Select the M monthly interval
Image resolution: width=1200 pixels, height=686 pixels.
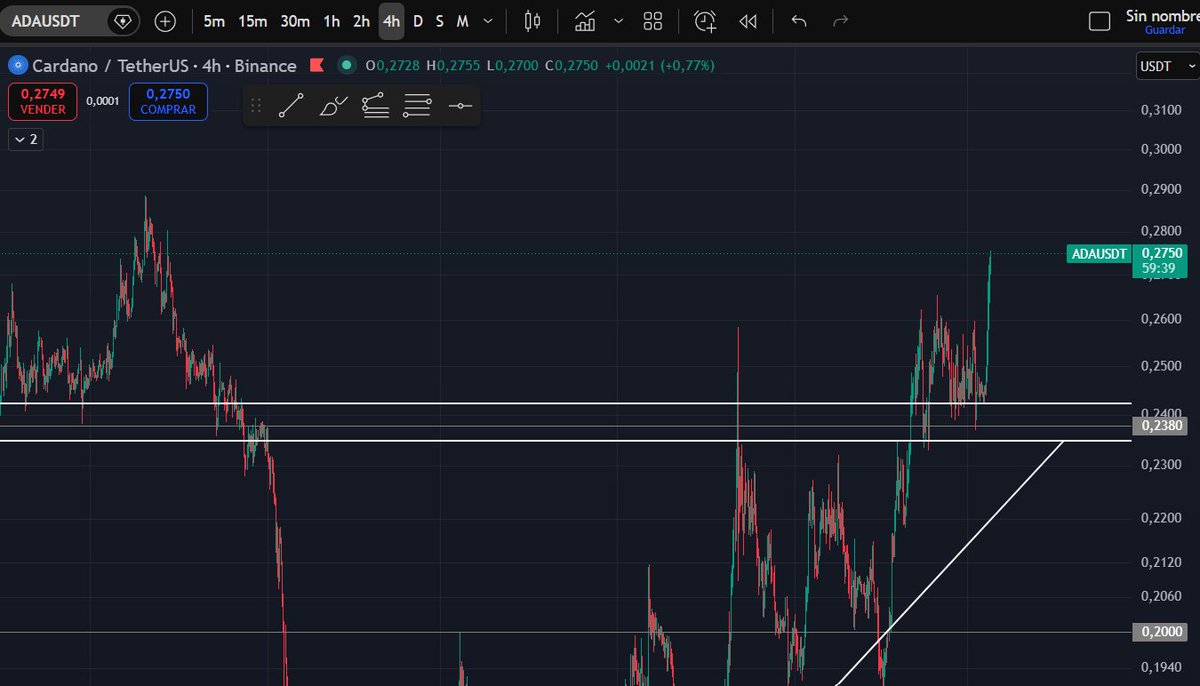click(x=462, y=20)
